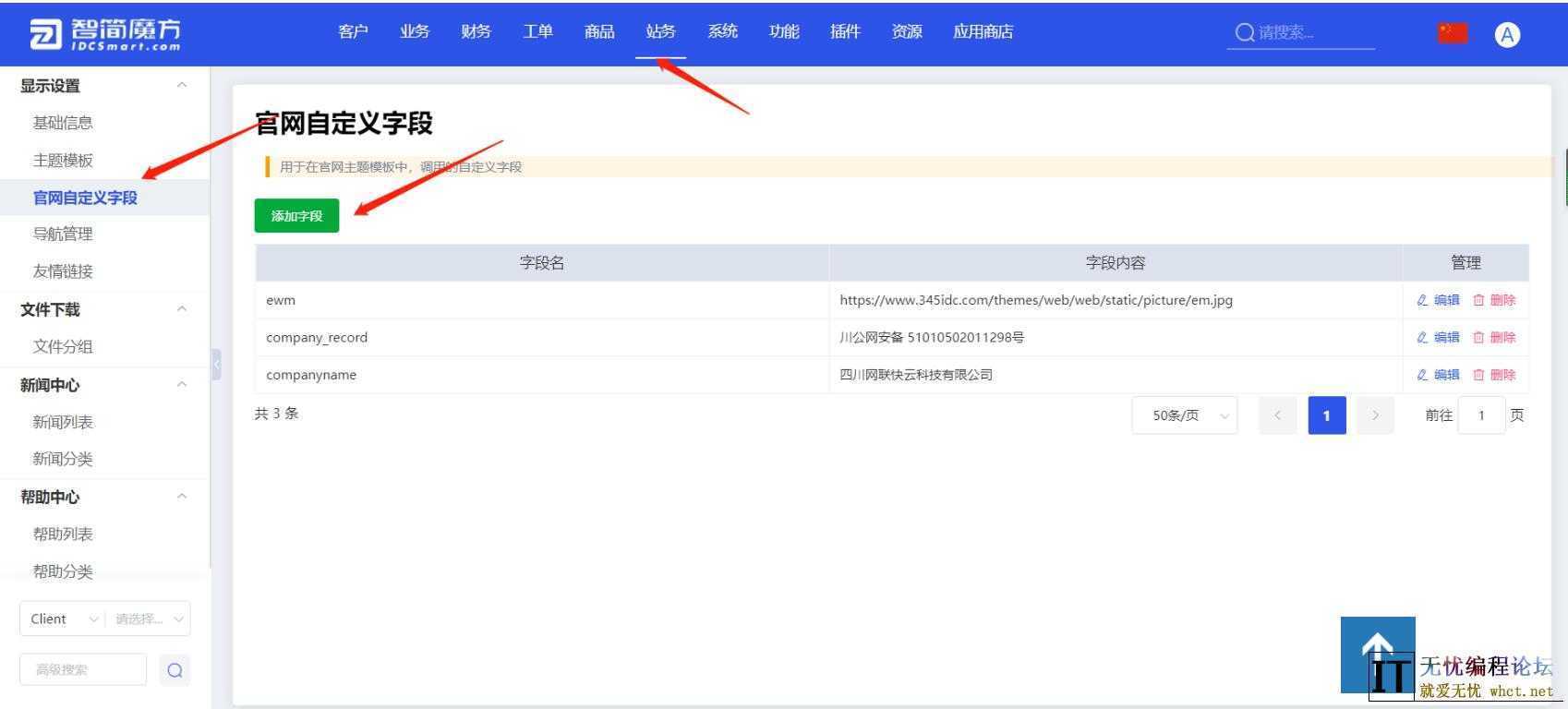1568x709 pixels.
Task: Delete the company_record field
Action: (x=1494, y=338)
